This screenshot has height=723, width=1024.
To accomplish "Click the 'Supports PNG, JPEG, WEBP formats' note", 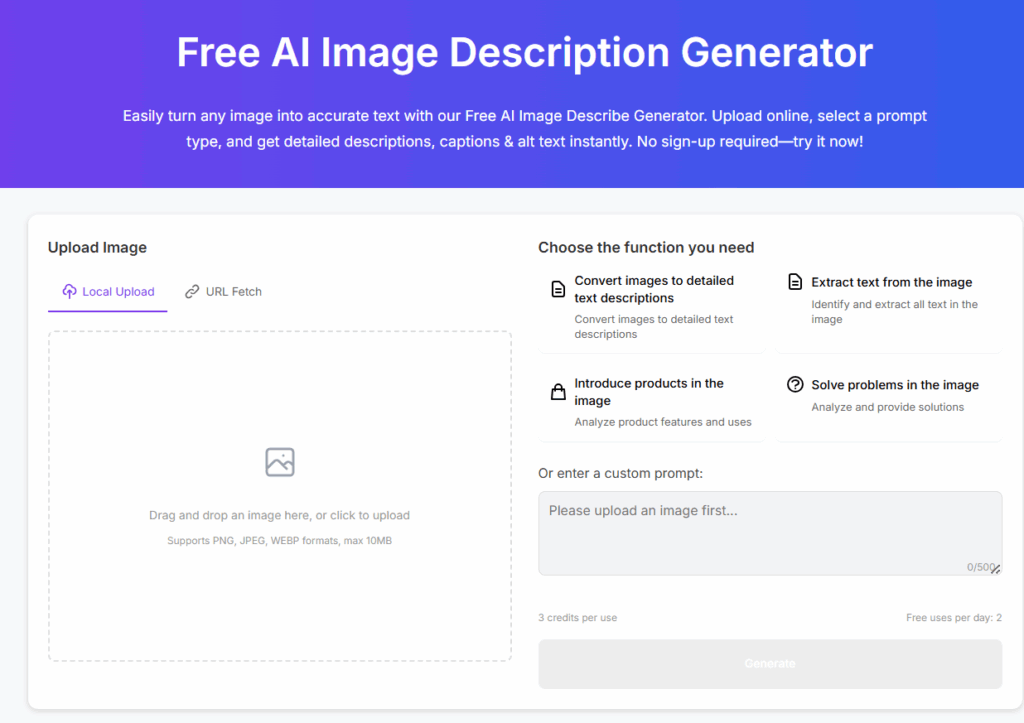I will tap(279, 541).
